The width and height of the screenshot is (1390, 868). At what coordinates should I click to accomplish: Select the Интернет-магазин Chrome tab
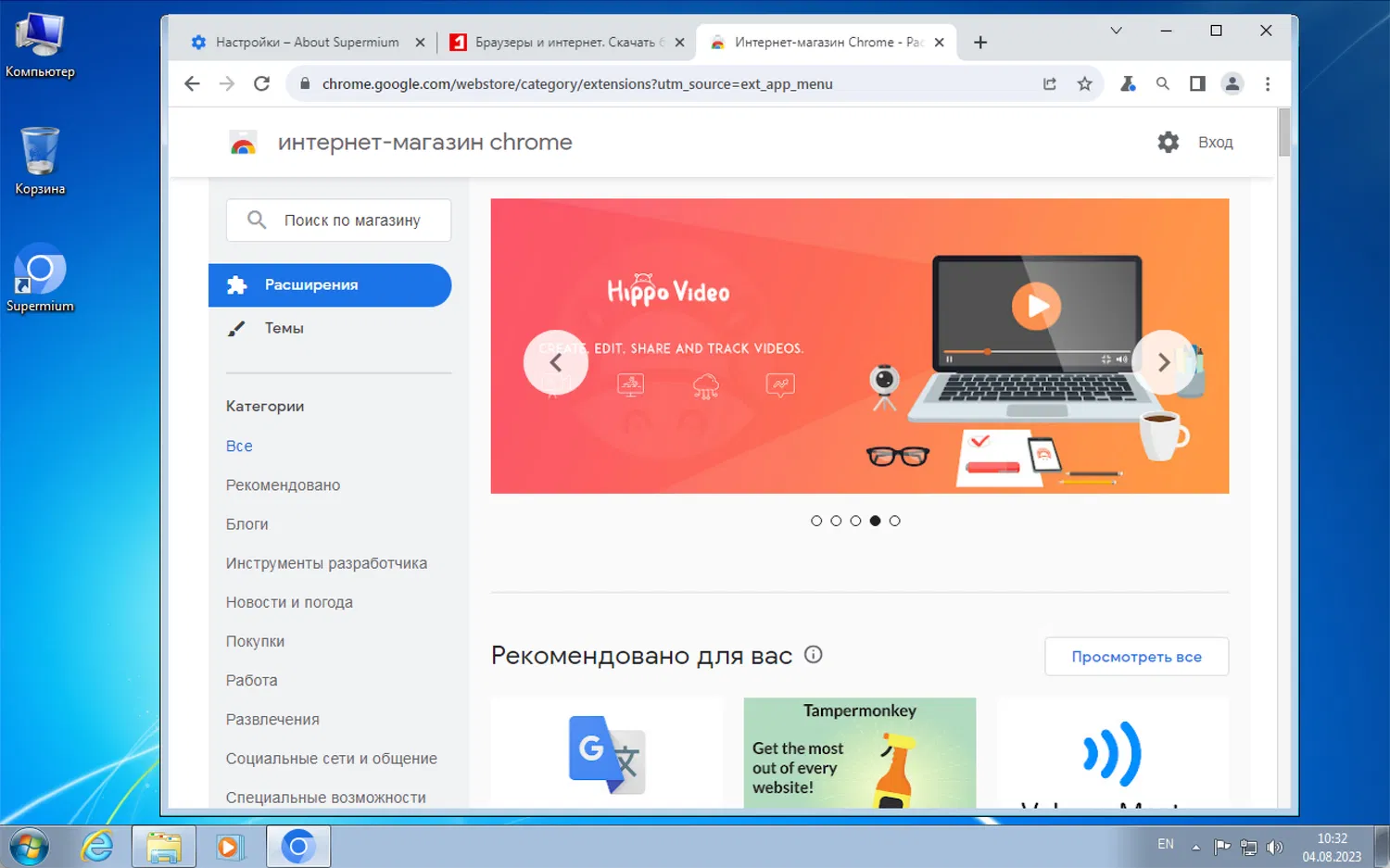[828, 43]
